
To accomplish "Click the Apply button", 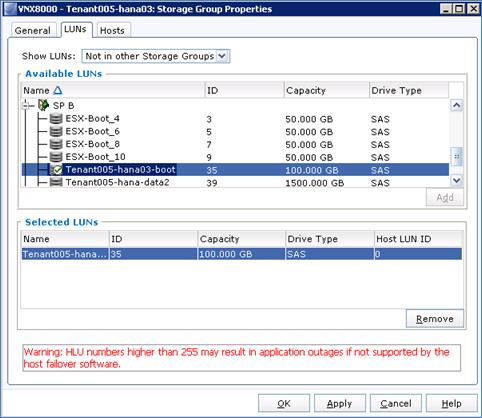I will point(339,404).
